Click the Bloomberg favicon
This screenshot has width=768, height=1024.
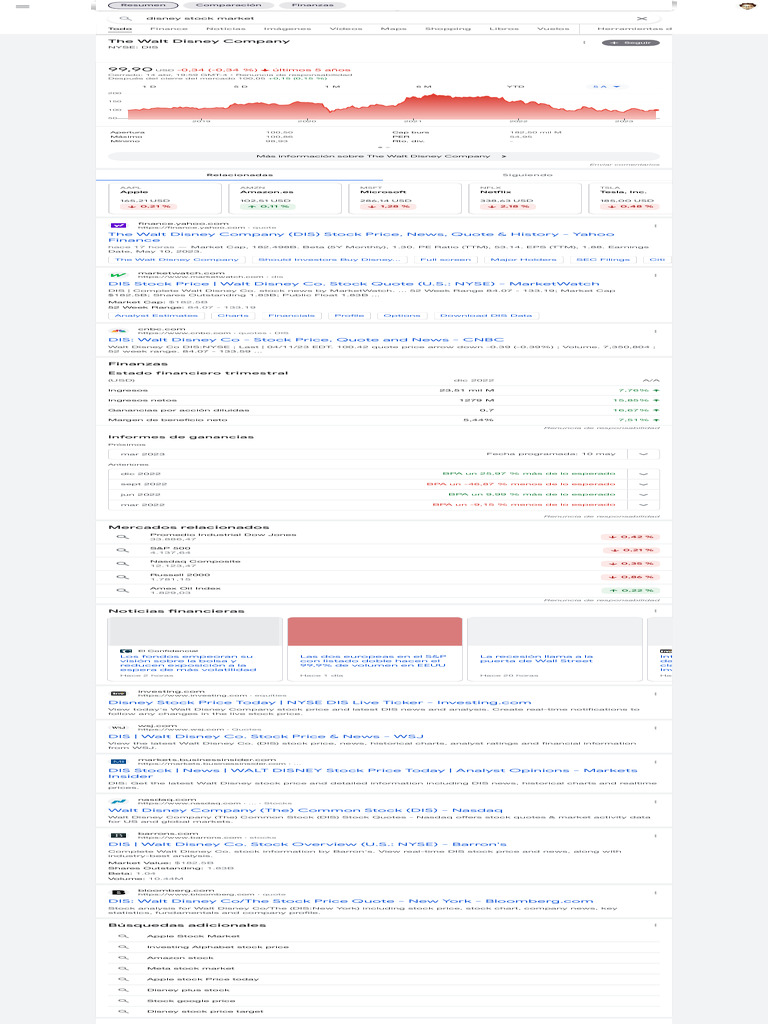click(118, 892)
